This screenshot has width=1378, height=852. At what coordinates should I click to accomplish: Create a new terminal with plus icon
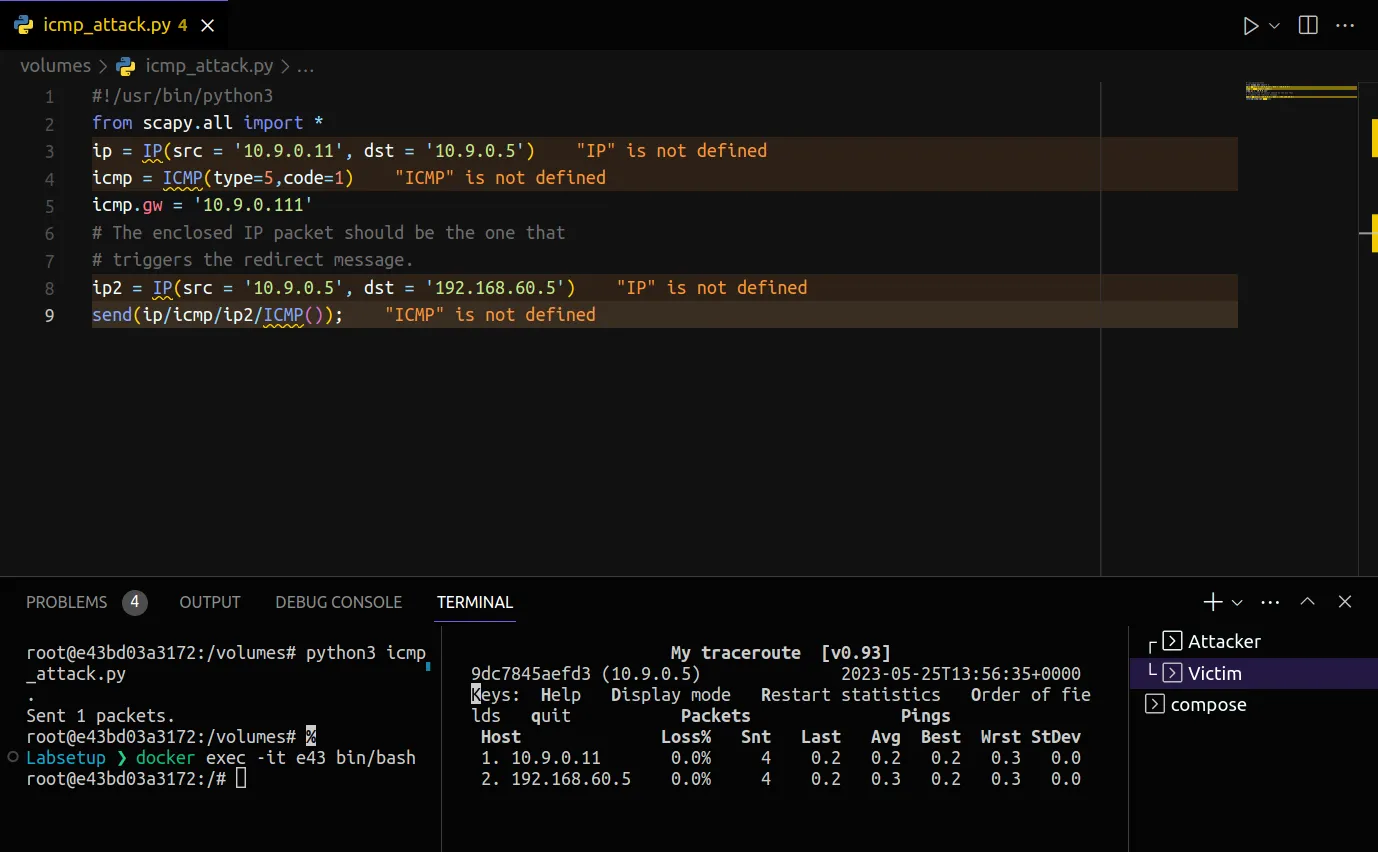pyautogui.click(x=1212, y=602)
